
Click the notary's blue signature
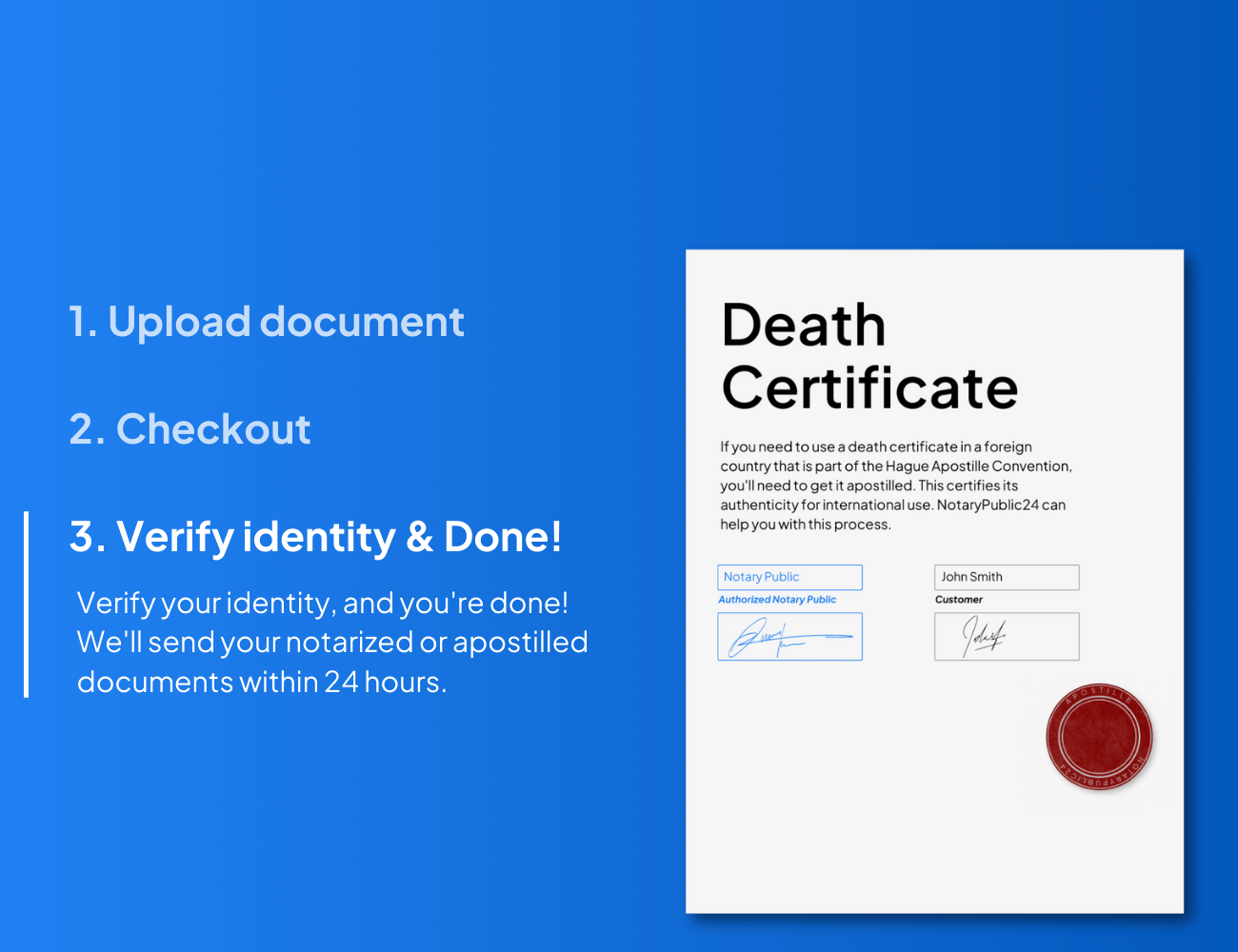tap(789, 637)
